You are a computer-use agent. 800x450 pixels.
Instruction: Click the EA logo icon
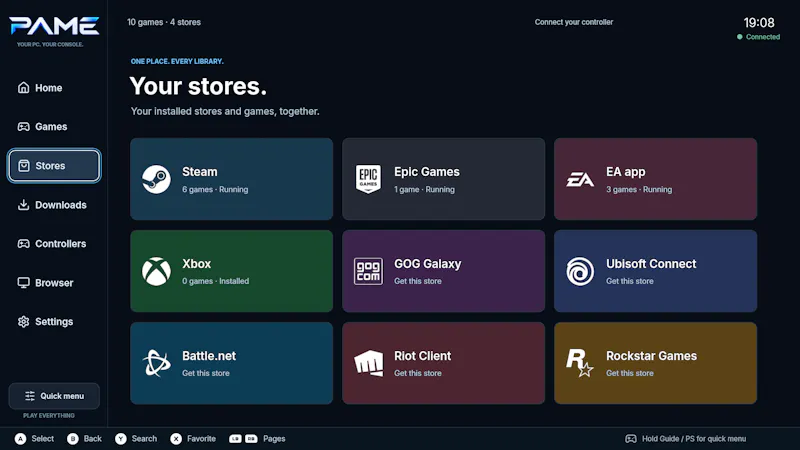(580, 180)
